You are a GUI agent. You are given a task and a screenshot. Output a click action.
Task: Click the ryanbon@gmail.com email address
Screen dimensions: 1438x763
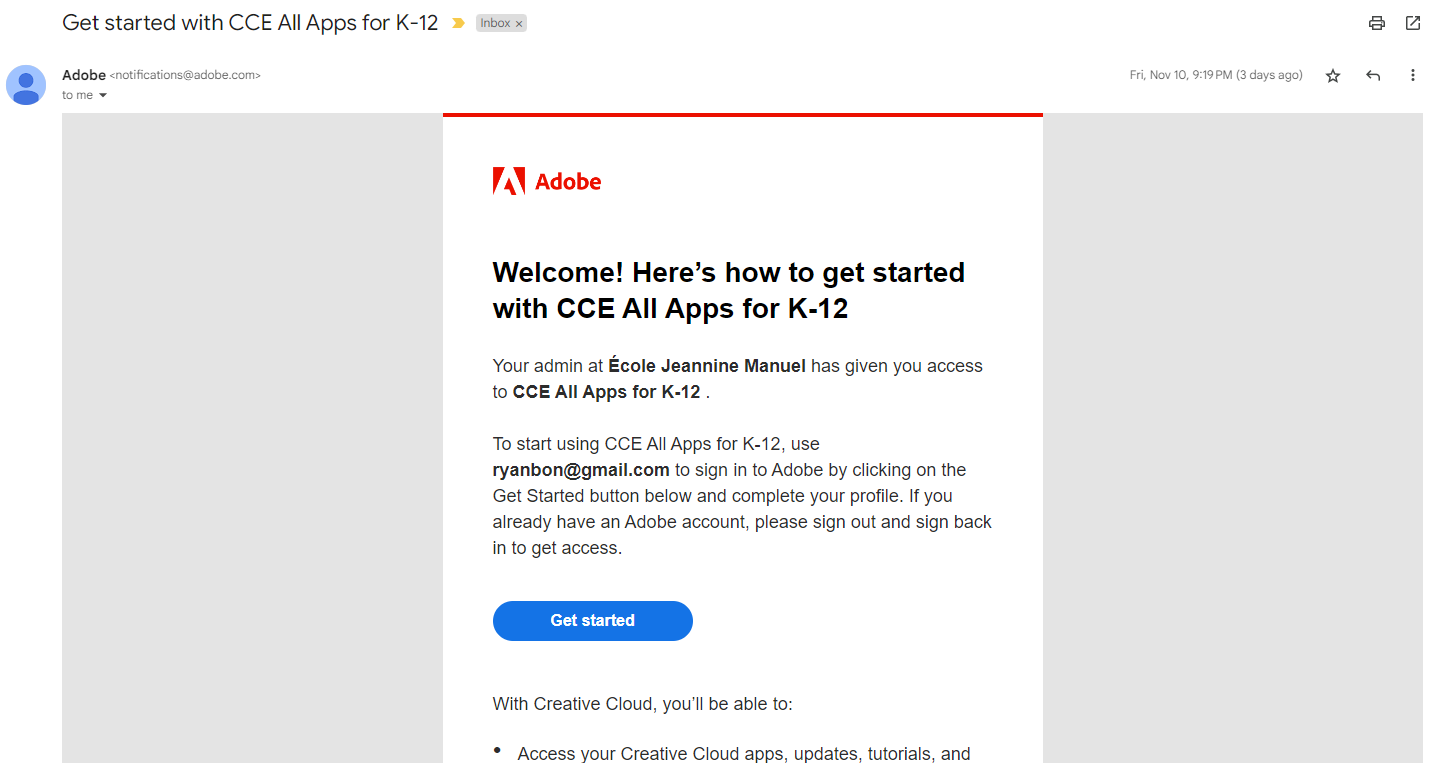581,470
